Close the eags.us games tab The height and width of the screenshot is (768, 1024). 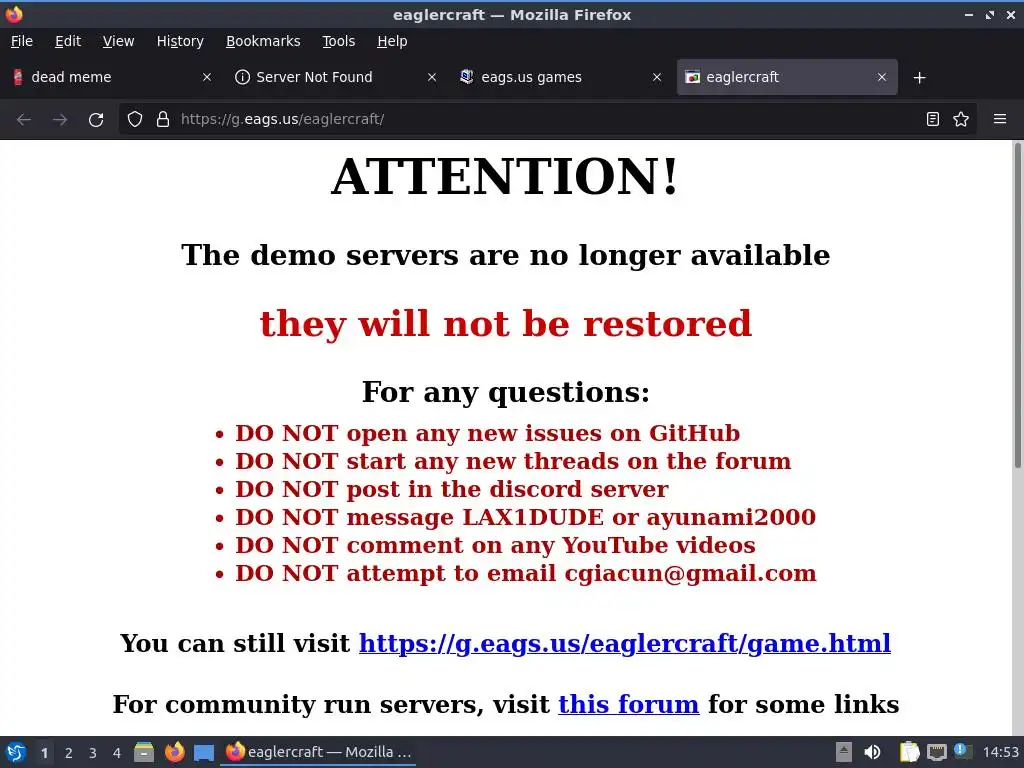pyautogui.click(x=657, y=77)
